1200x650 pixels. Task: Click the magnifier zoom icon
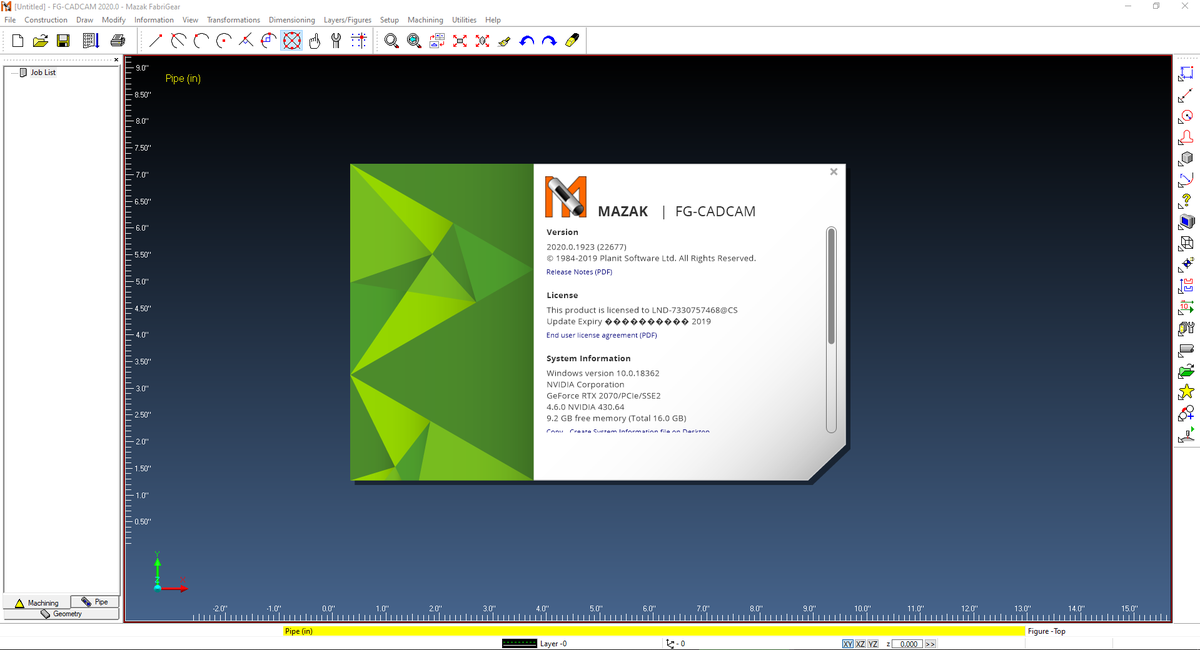pos(391,41)
